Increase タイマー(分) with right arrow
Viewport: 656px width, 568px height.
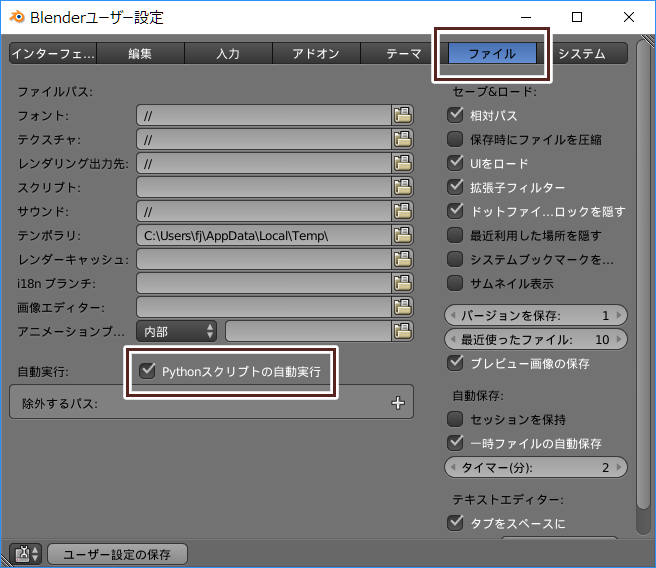point(619,467)
